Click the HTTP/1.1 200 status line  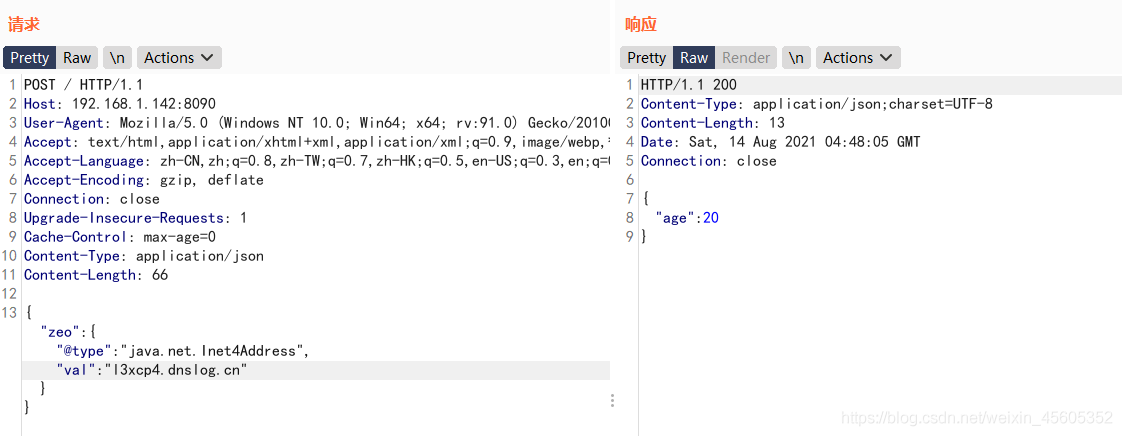(688, 84)
